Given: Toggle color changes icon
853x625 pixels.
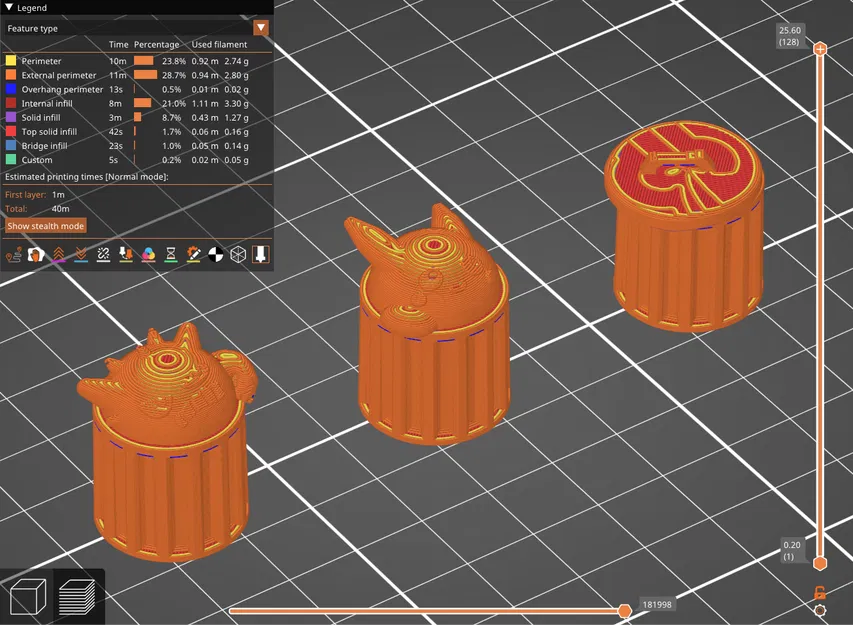Looking at the screenshot, I should pos(148,255).
